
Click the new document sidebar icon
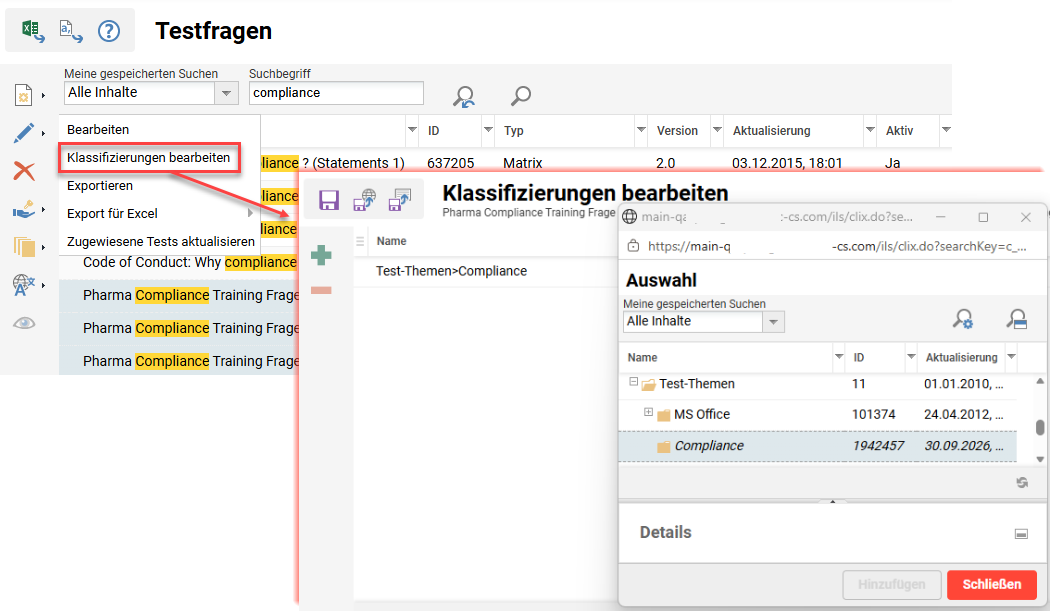24,95
